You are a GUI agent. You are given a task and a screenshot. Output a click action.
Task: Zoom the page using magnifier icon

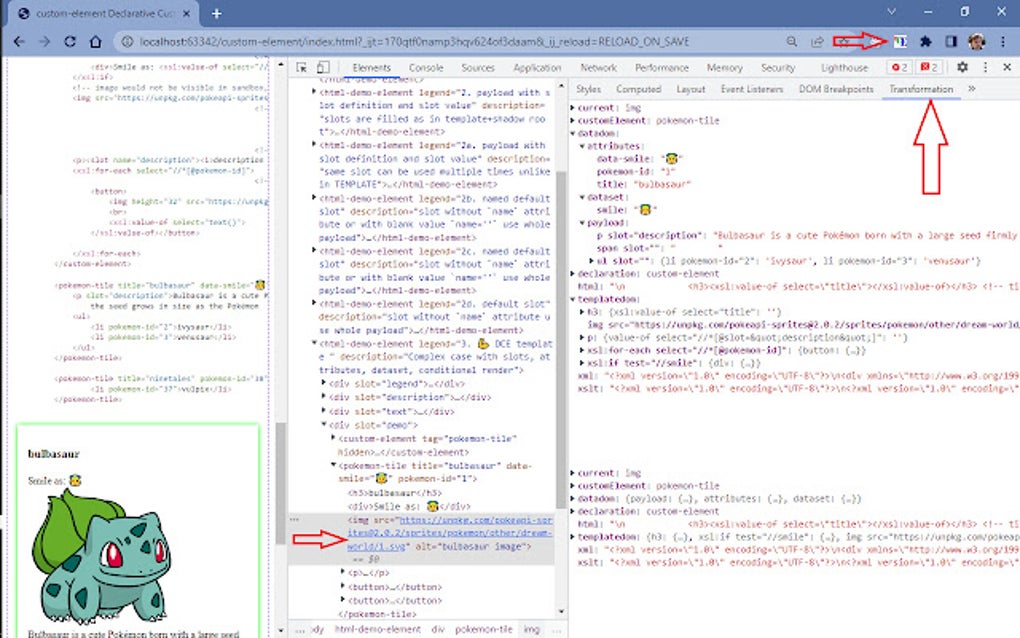(792, 42)
